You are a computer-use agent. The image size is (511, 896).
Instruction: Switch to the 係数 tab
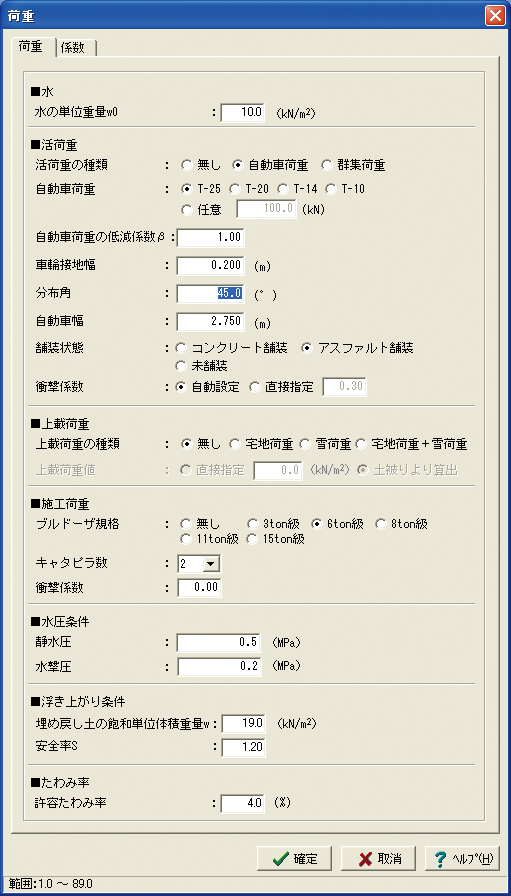(77, 48)
